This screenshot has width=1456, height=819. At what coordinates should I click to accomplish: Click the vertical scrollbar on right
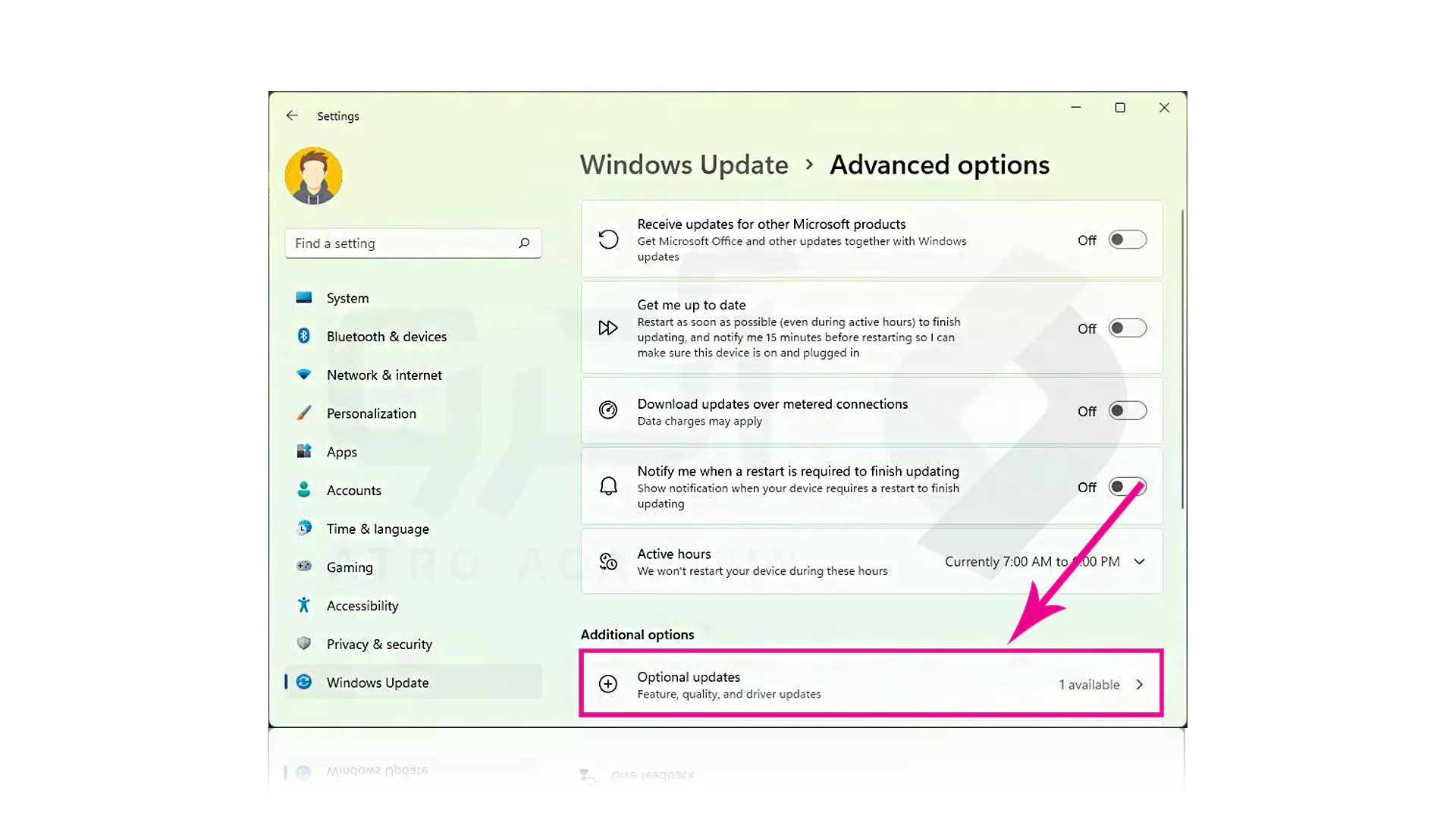point(1182,356)
